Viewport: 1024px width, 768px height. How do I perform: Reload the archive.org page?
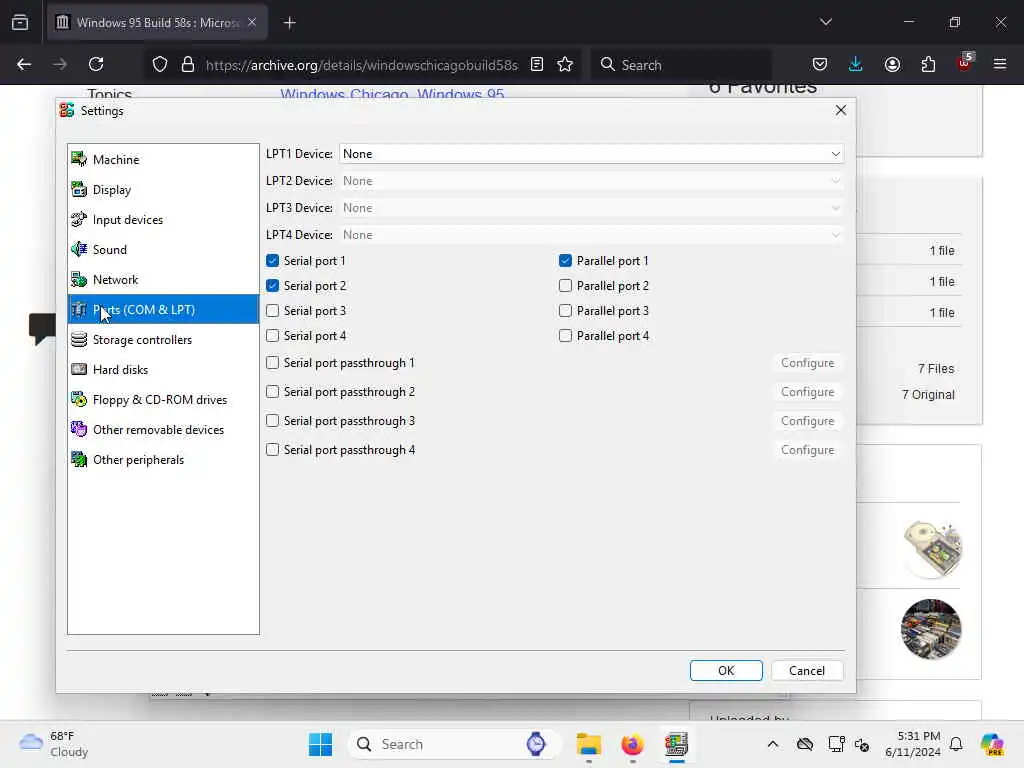click(x=96, y=65)
